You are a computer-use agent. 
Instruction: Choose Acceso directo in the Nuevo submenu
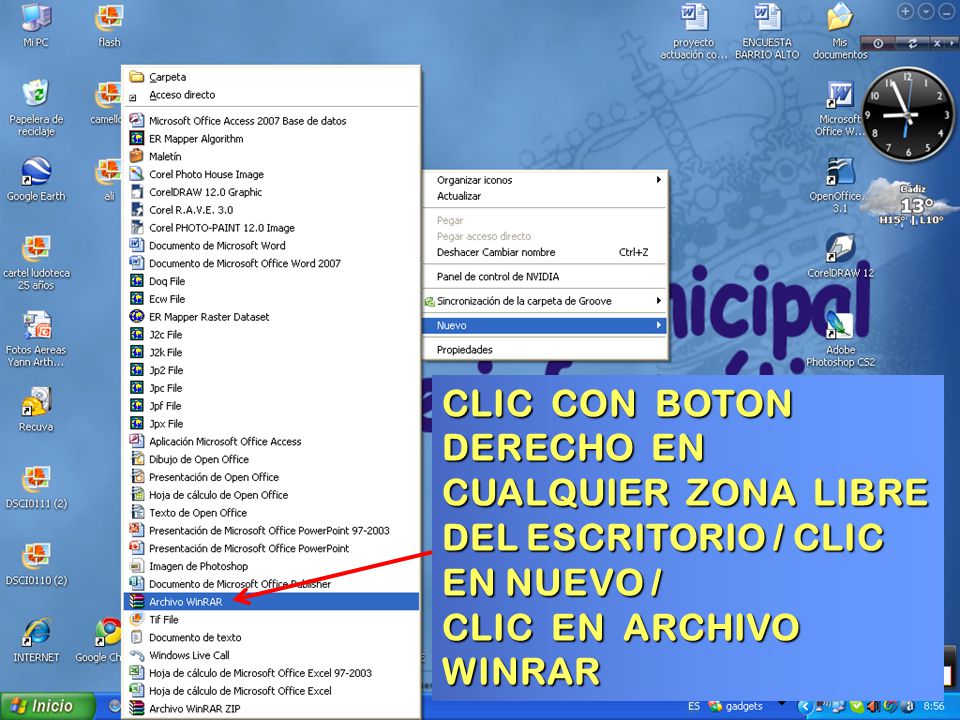[x=271, y=95]
